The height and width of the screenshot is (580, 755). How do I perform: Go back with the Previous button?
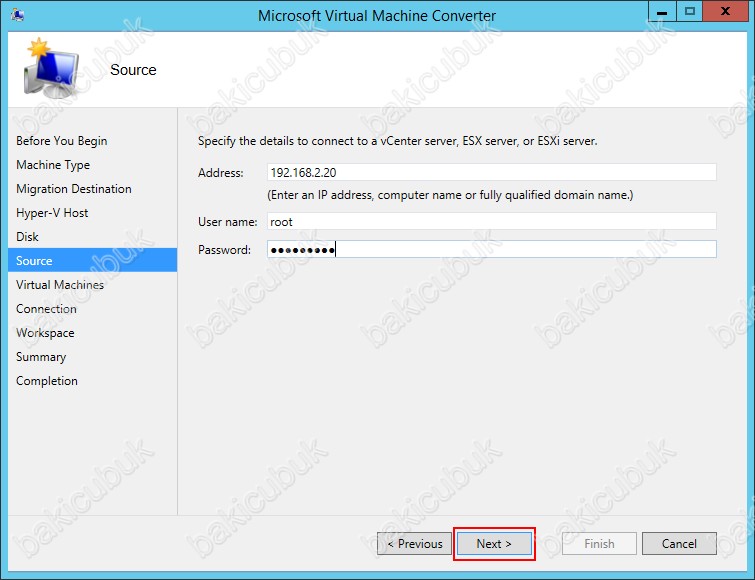(x=414, y=543)
